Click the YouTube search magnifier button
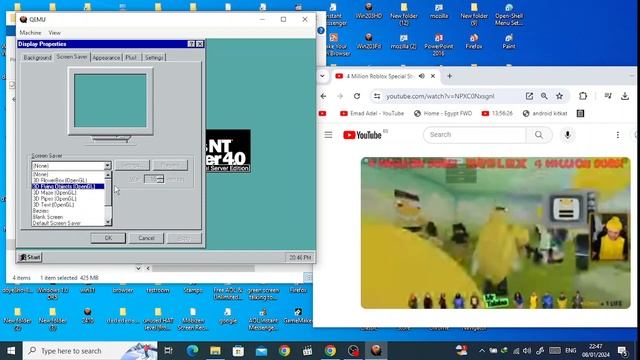Image resolution: width=640 pixels, height=360 pixels. pos(539,135)
